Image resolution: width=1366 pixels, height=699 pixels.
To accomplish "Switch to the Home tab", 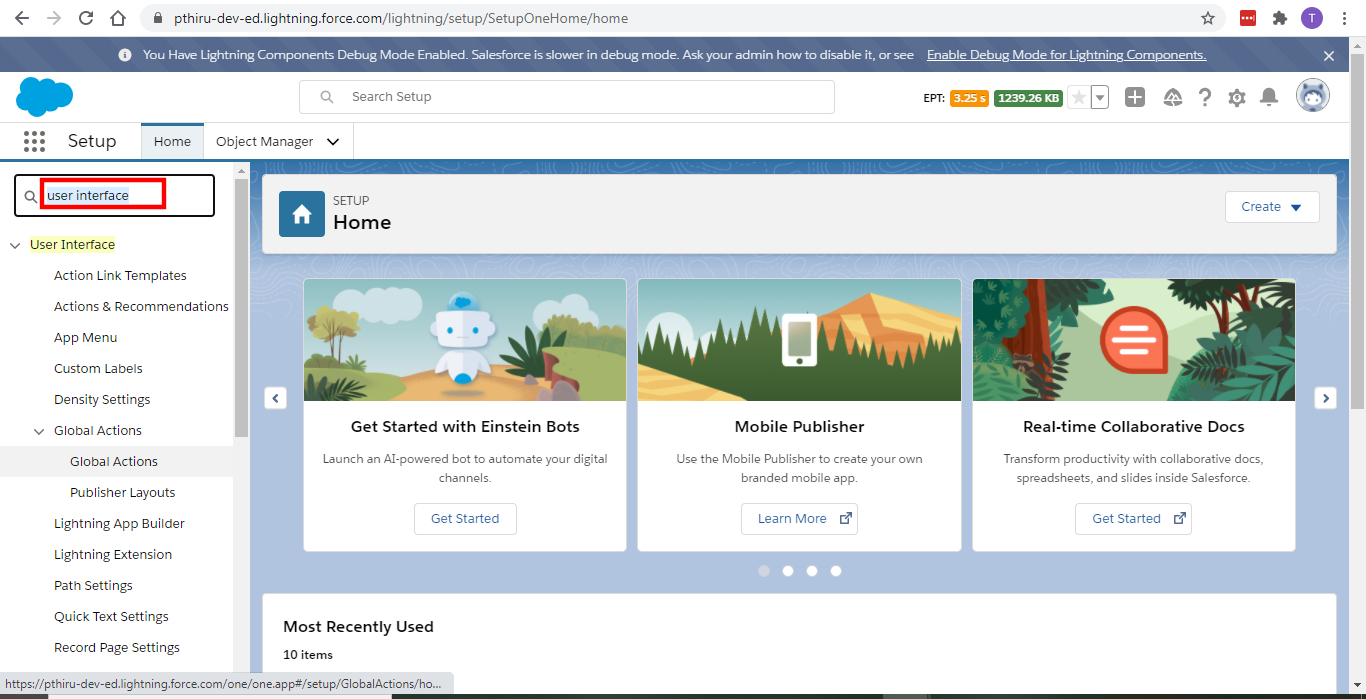I will click(172, 141).
